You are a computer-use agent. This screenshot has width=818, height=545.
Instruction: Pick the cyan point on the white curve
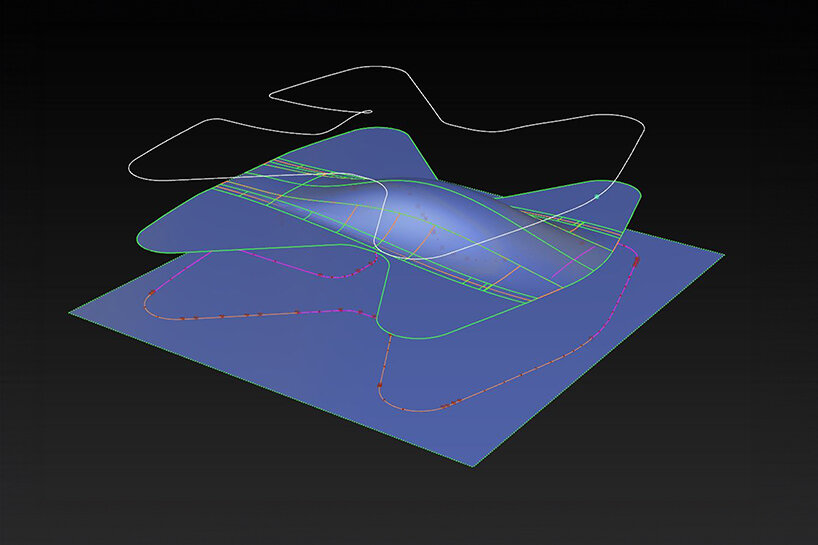(597, 197)
